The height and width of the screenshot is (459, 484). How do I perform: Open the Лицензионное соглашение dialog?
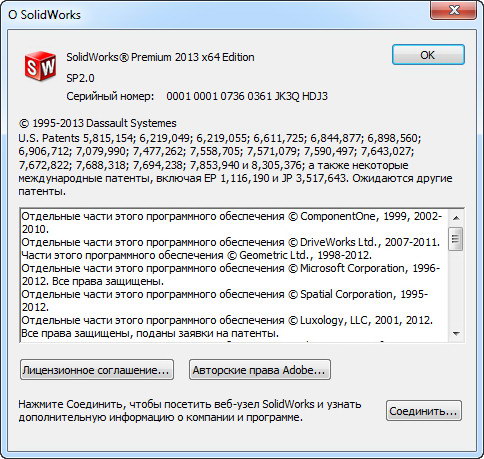click(97, 370)
